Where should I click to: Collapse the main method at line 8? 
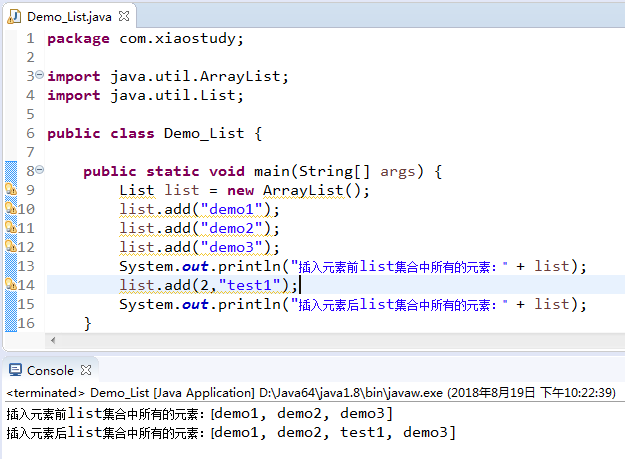tap(39, 170)
